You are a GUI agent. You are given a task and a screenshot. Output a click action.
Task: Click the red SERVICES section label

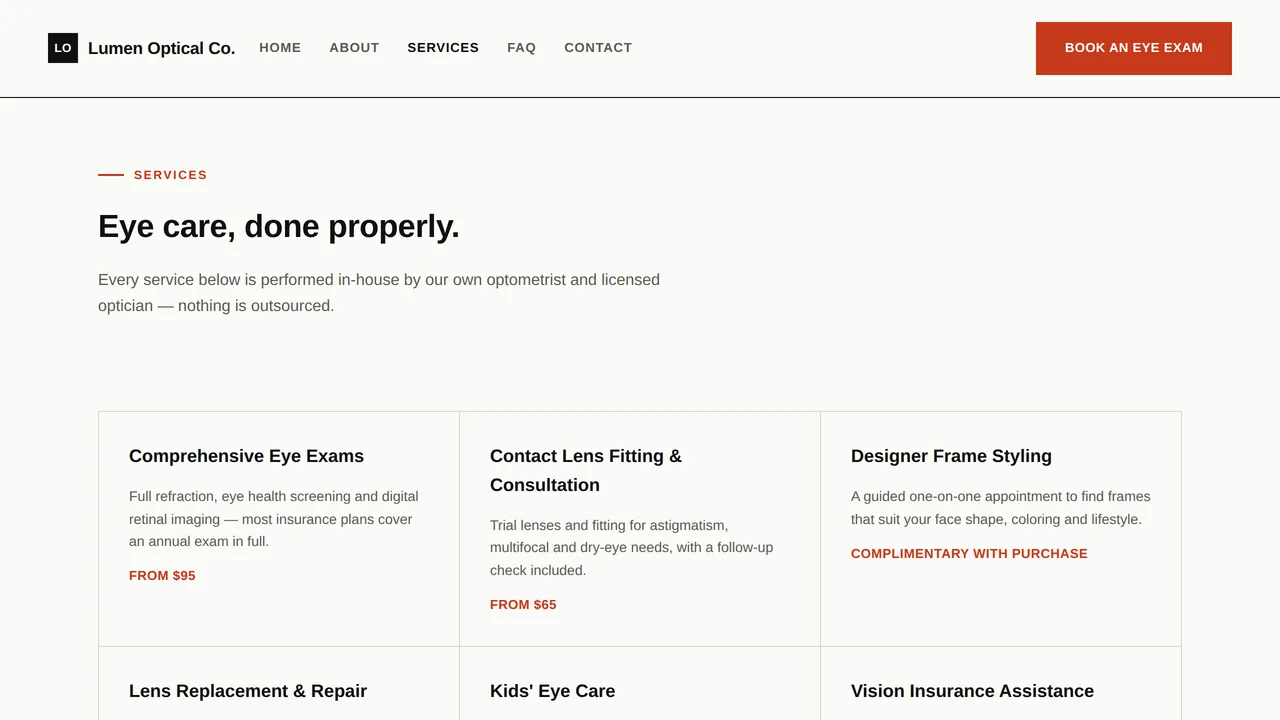click(170, 175)
